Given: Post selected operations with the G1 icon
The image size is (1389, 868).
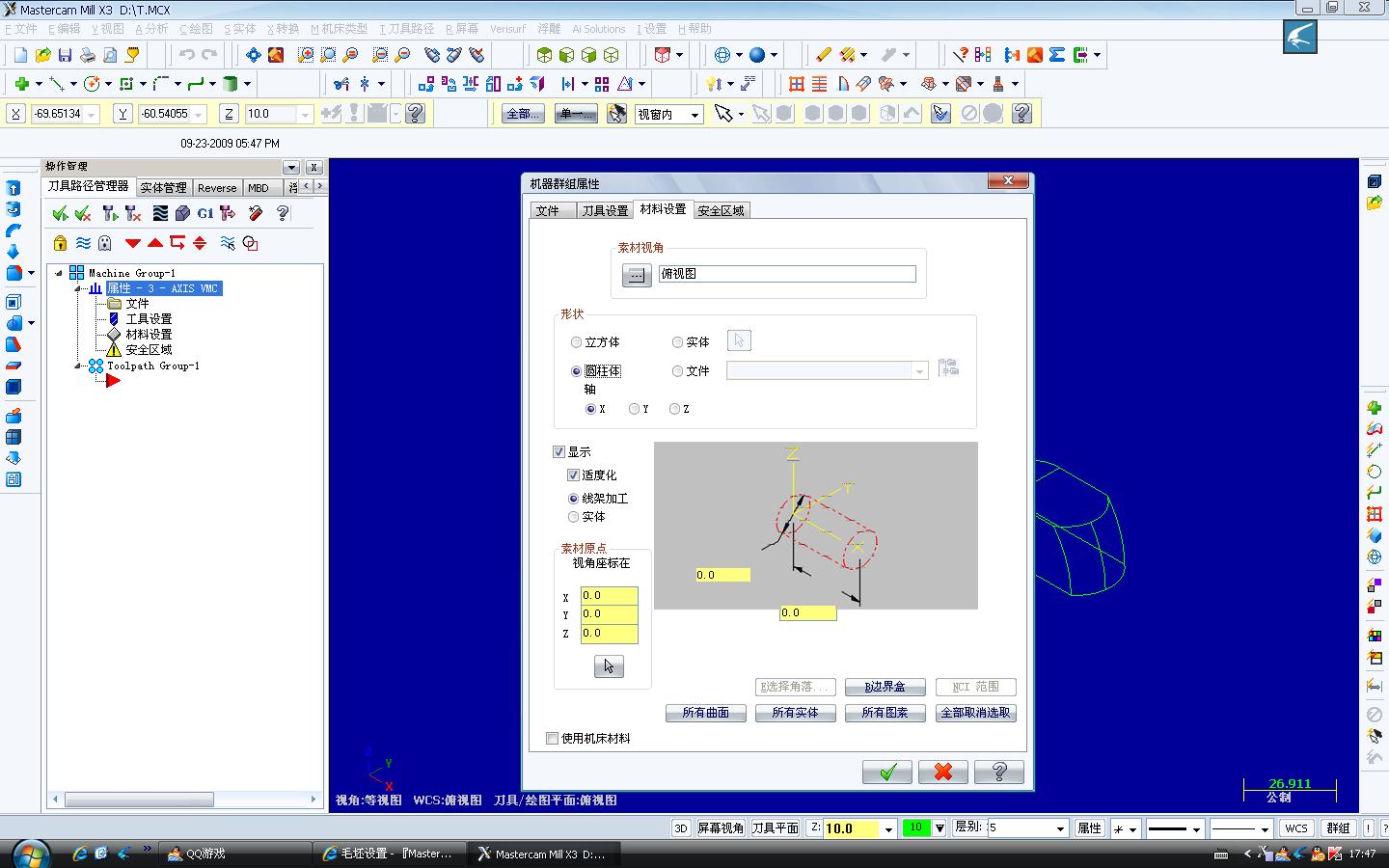Looking at the screenshot, I should 205,213.
